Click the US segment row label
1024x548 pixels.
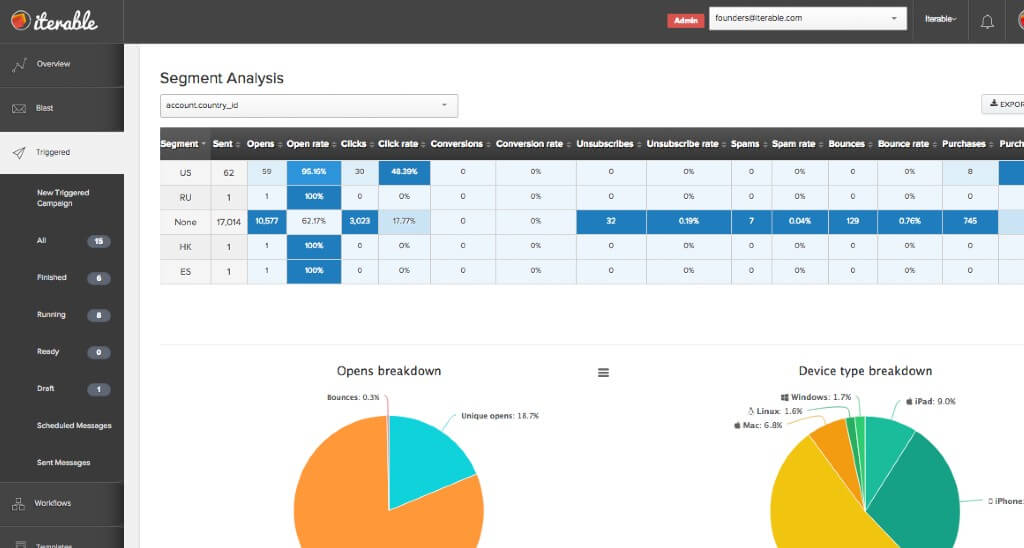click(185, 173)
